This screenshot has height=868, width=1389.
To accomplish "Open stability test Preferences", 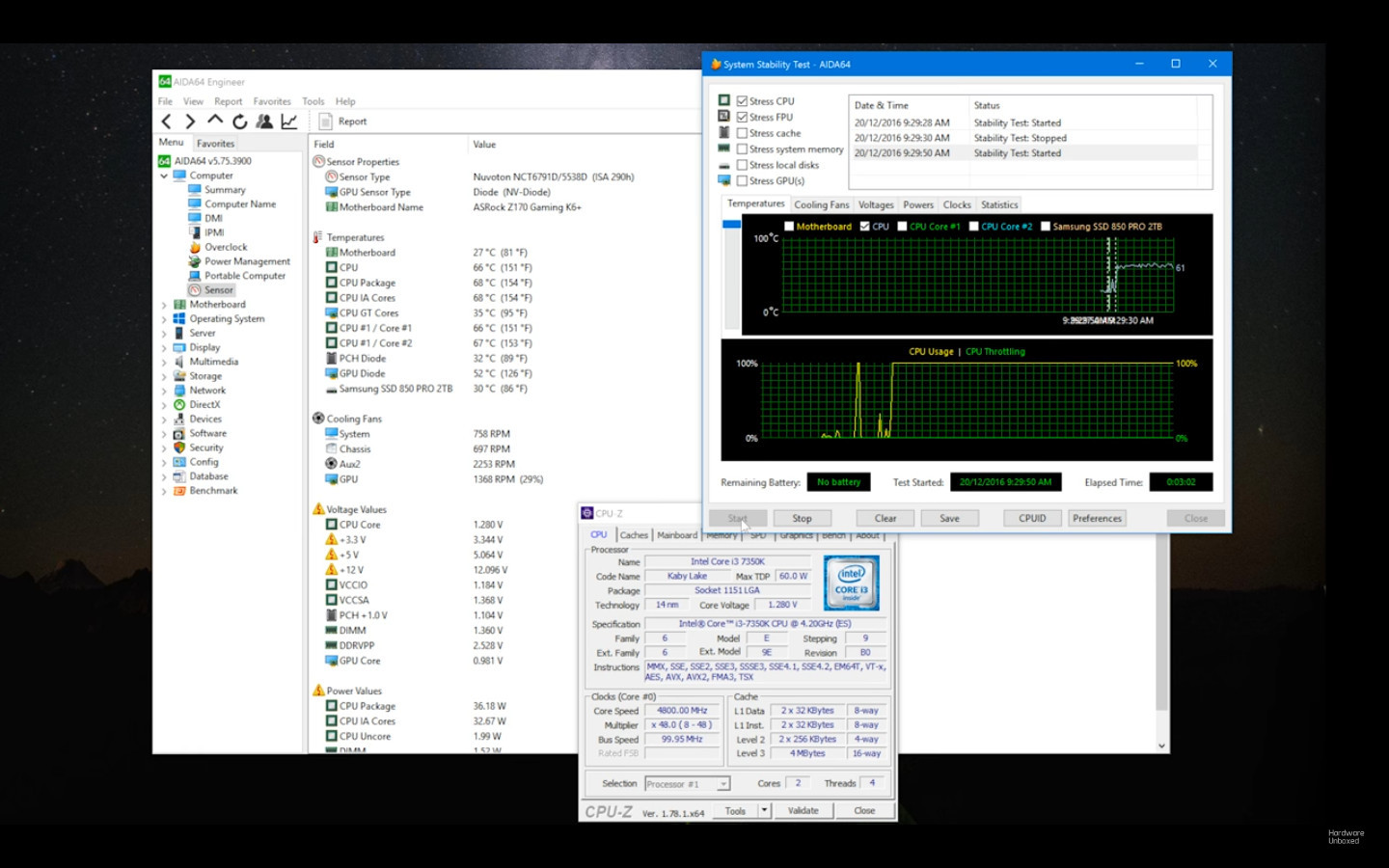I will click(x=1097, y=518).
